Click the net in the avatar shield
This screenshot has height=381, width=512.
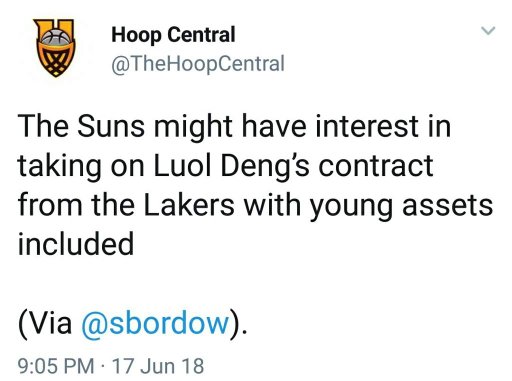pos(56,62)
